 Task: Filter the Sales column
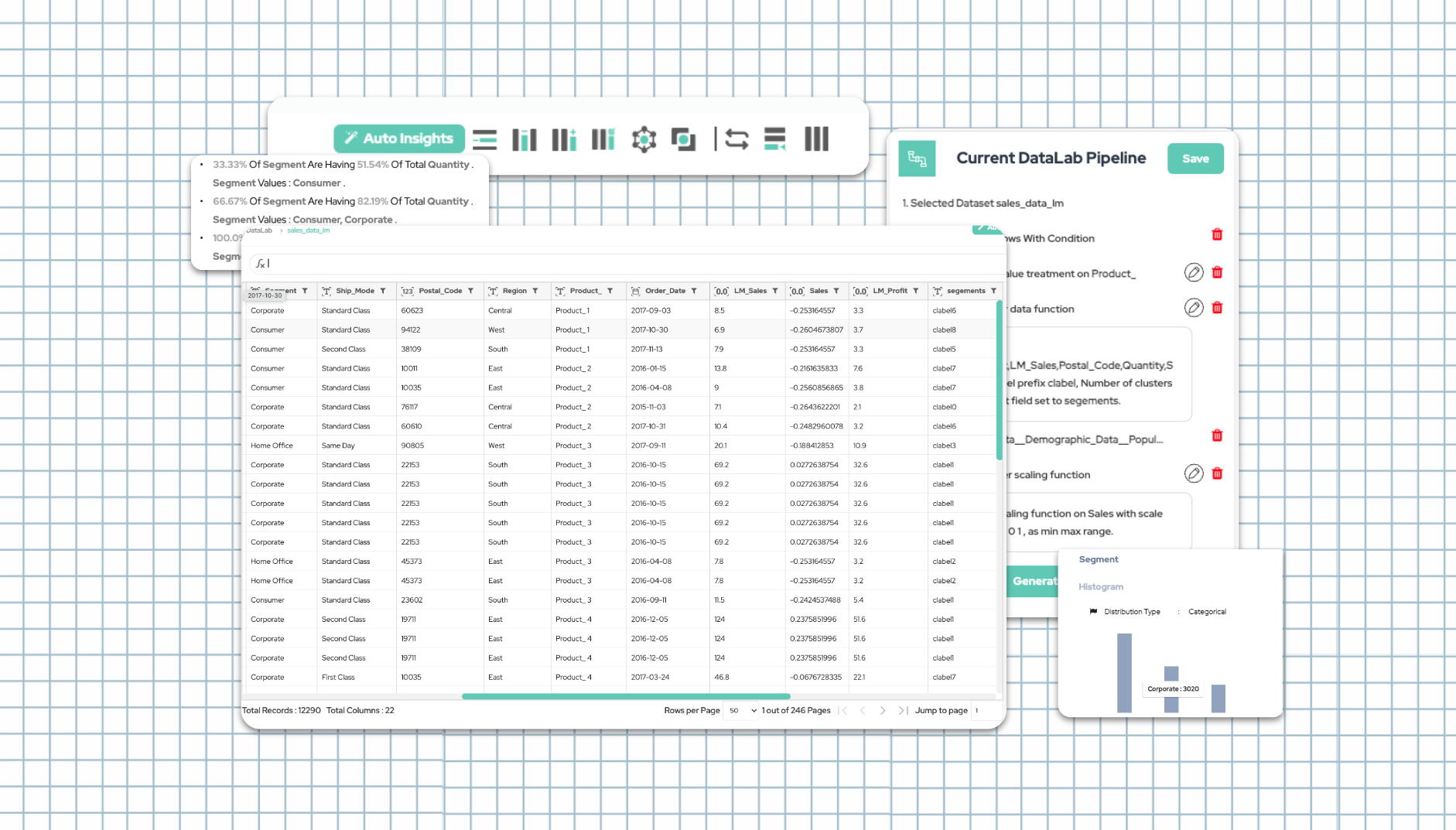836,291
